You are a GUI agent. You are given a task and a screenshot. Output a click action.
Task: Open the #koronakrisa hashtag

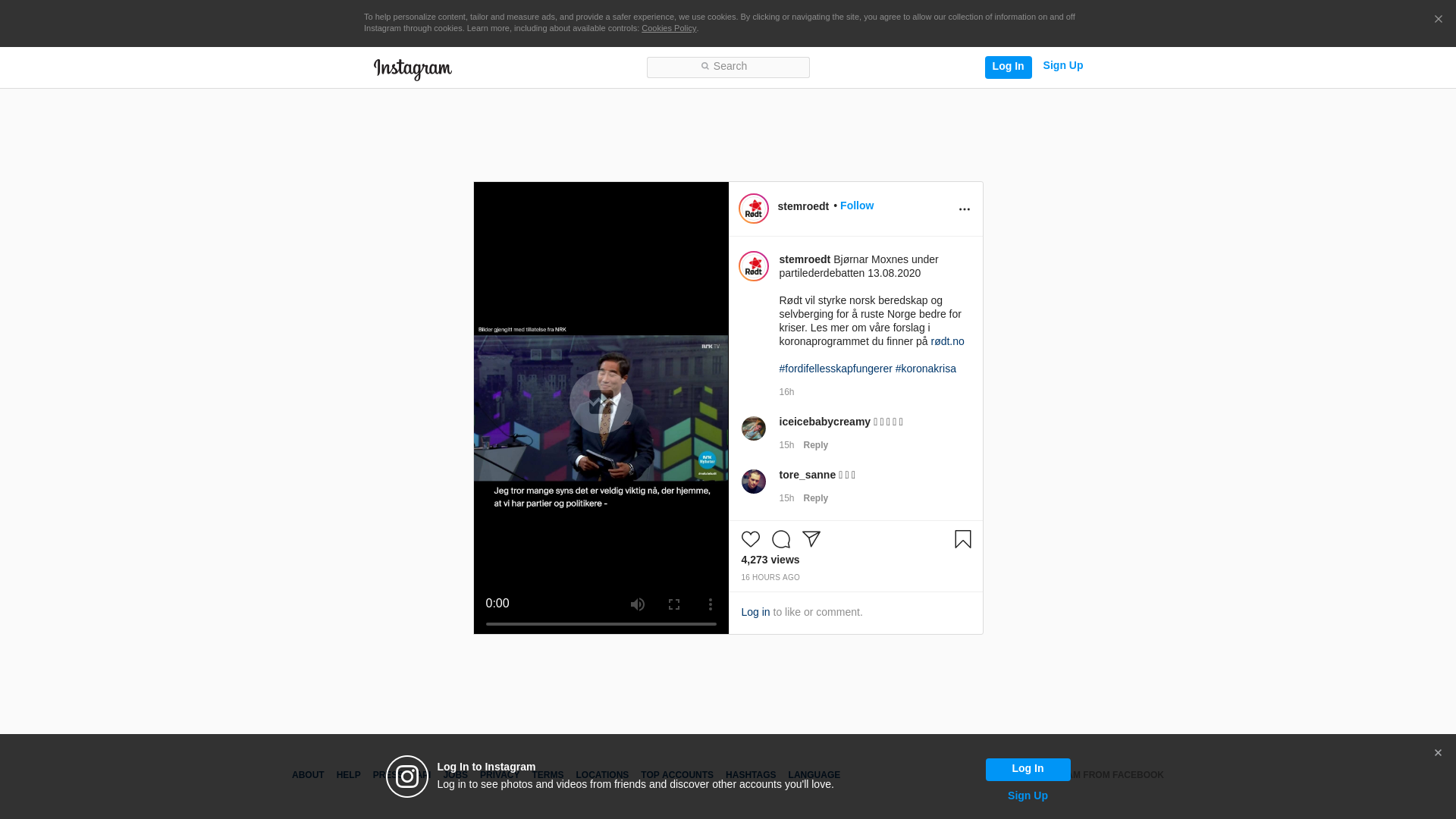point(925,369)
